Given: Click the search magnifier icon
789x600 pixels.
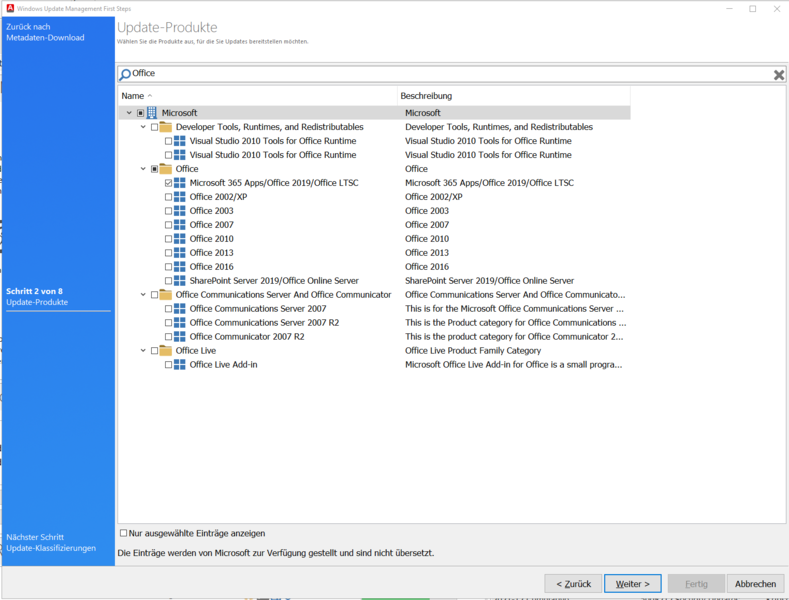Looking at the screenshot, I should click(x=125, y=74).
